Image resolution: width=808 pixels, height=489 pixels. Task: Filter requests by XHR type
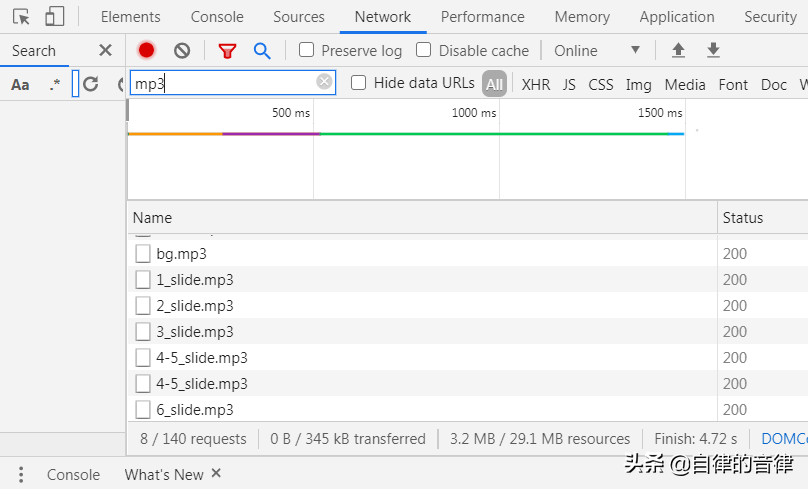point(536,85)
